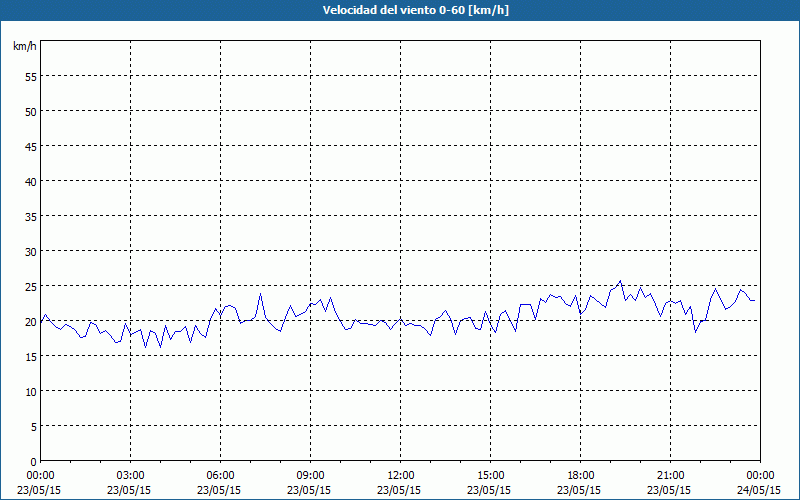
Task: Click the chart title "Velocidad del viento 0-60 [km/h]"
Action: tap(415, 10)
